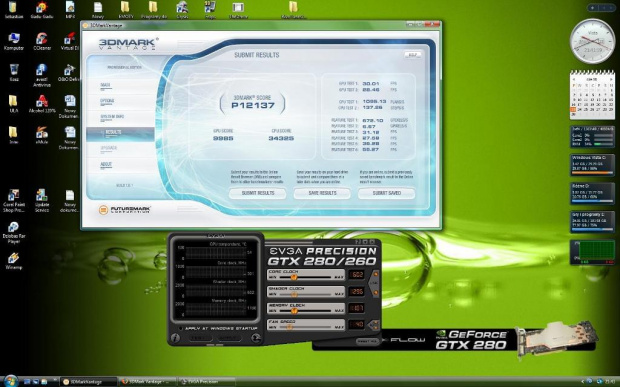Click the Core Clock slider handle
The height and width of the screenshot is (387, 620).
pos(293,278)
